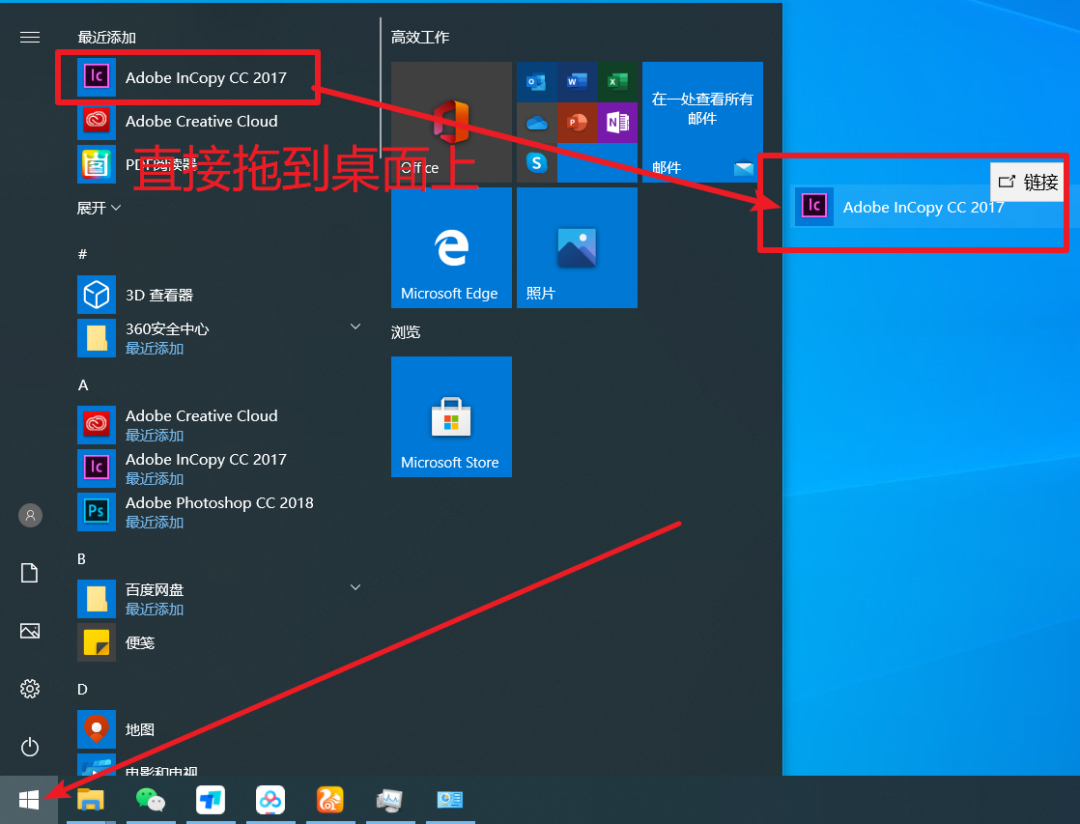The image size is (1080, 824).
Task: Click the Windows Start button
Action: 29,800
